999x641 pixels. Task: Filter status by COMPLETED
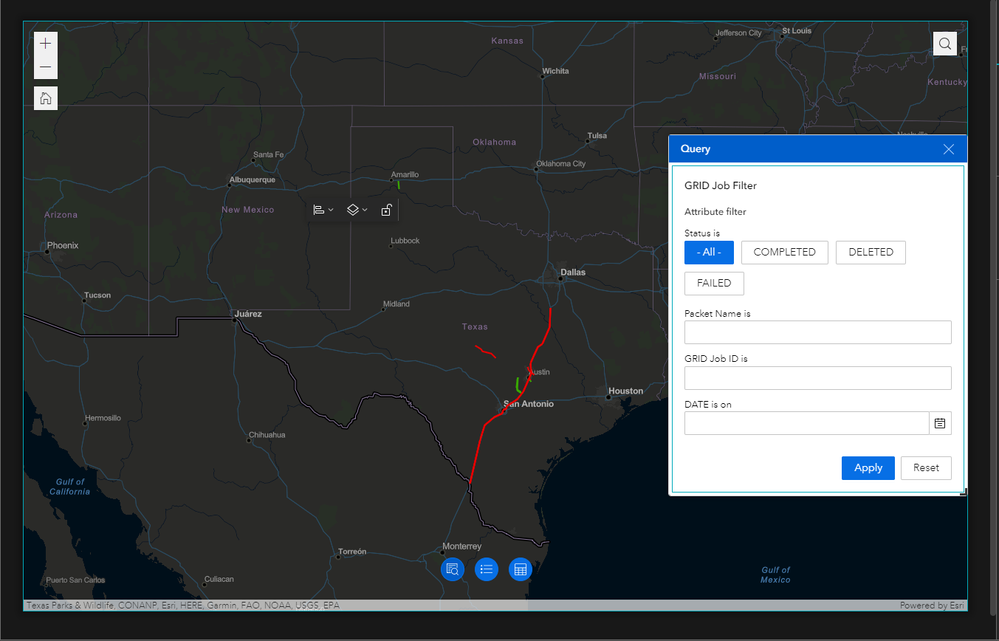pos(784,252)
